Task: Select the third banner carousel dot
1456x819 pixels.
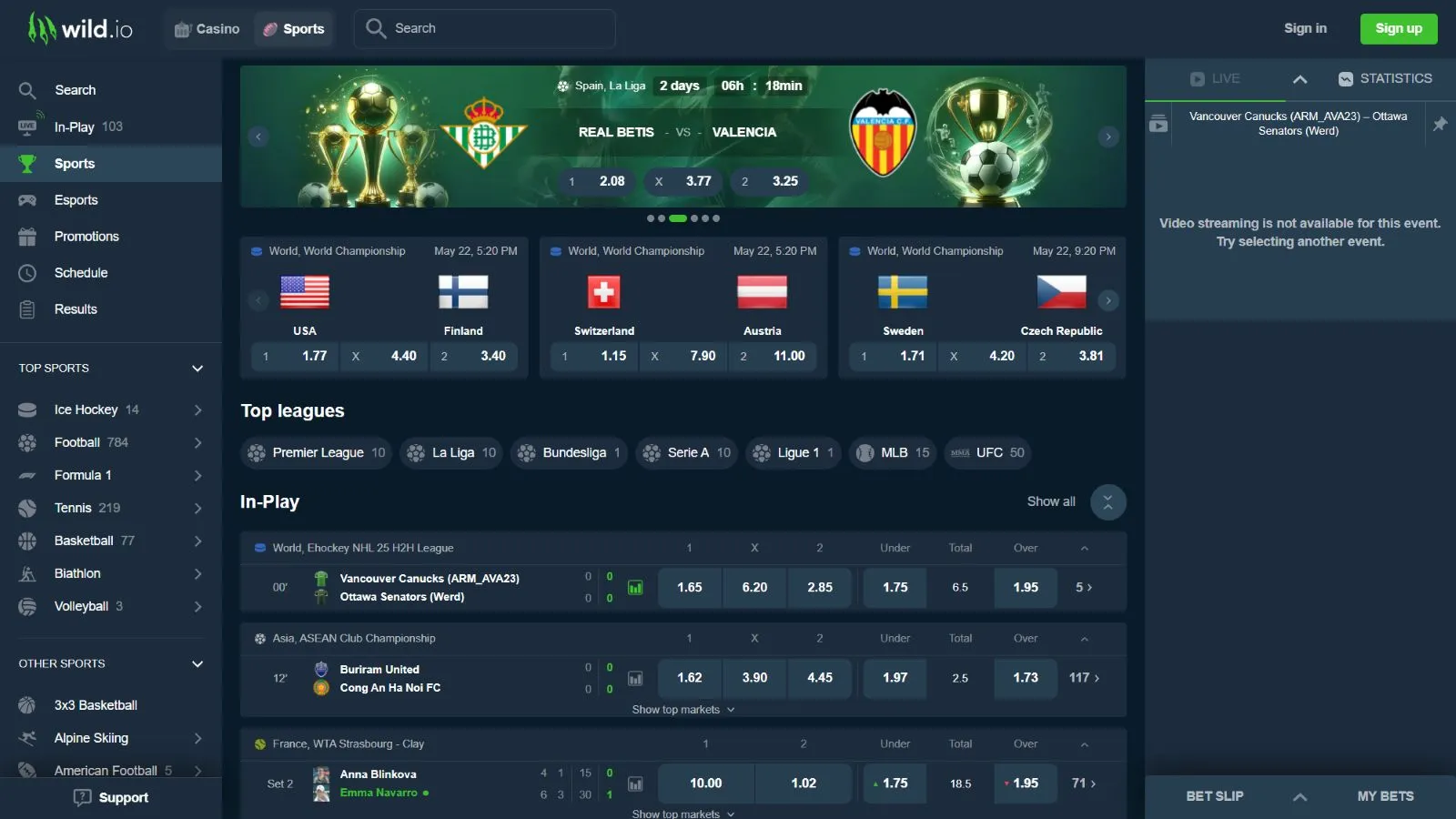Action: 678,218
